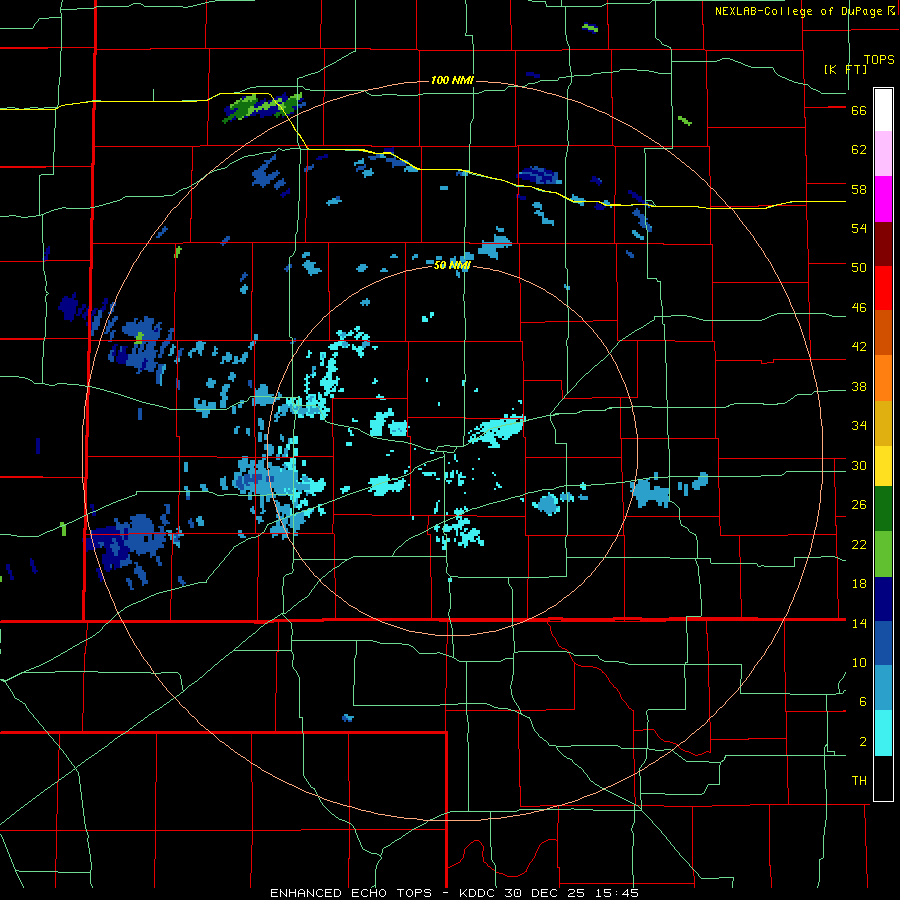Screen dimensions: 900x900
Task: Click the 50 legend value
Action: (859, 268)
